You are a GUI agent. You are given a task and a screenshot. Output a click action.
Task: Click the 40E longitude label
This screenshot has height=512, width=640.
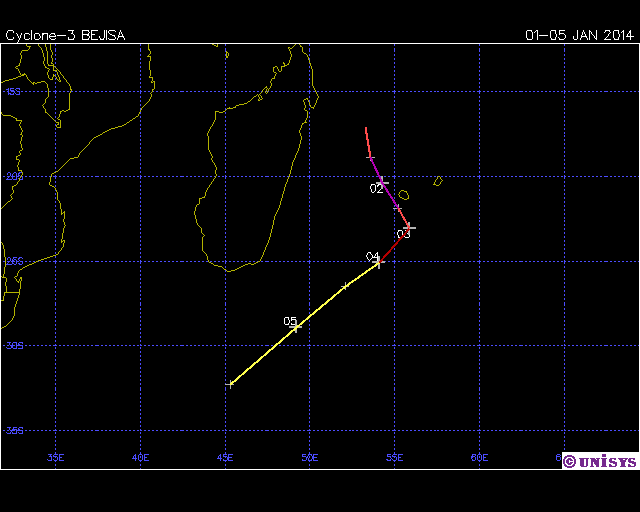tap(140, 458)
